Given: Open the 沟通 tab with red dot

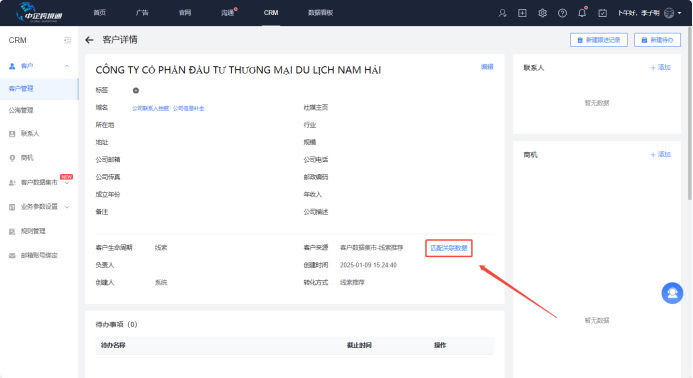Looking at the screenshot, I should [x=227, y=12].
